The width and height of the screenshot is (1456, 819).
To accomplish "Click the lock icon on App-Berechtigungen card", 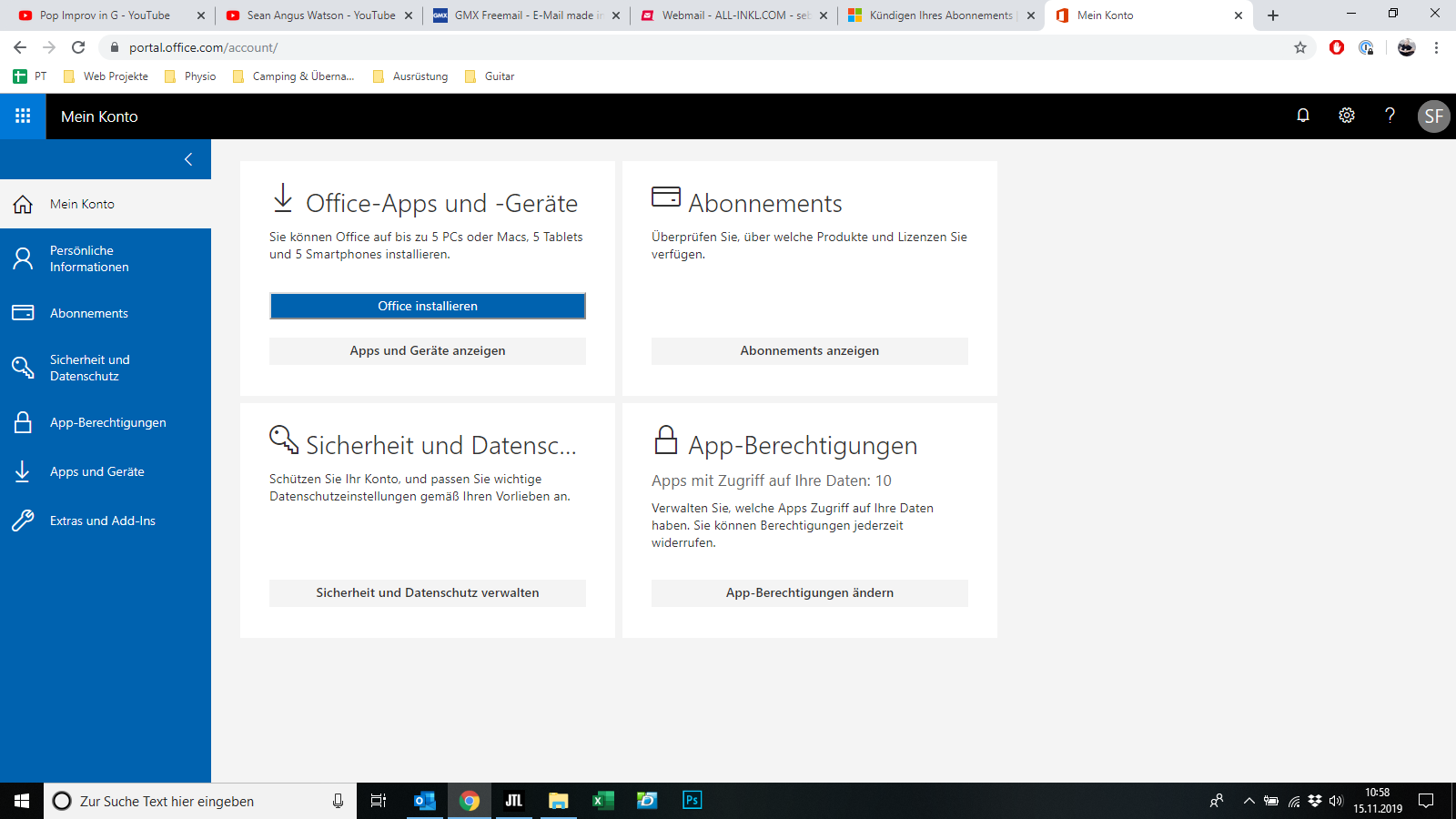I will point(666,440).
